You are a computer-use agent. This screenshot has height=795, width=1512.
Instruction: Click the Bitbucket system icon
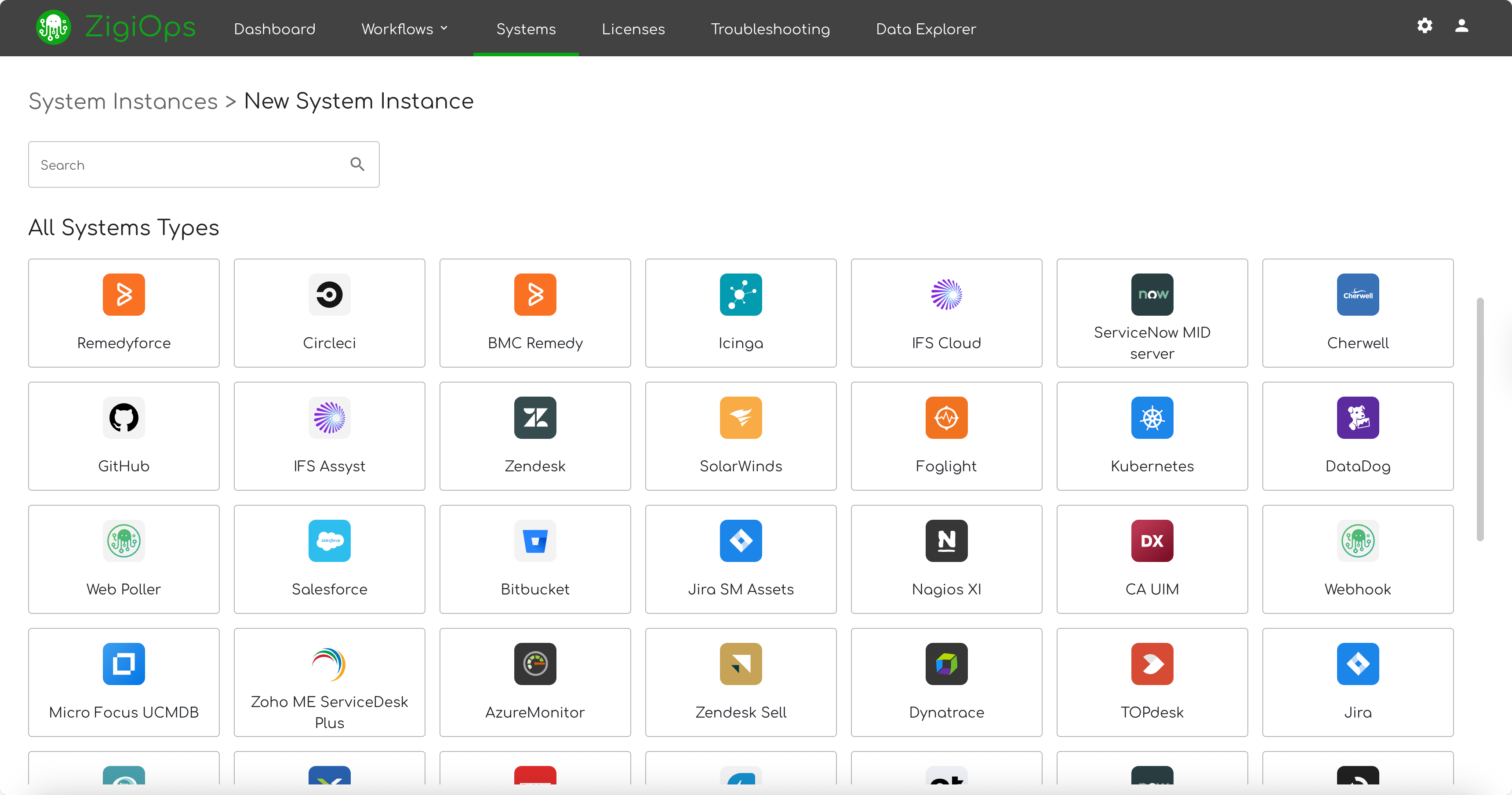[x=535, y=540]
